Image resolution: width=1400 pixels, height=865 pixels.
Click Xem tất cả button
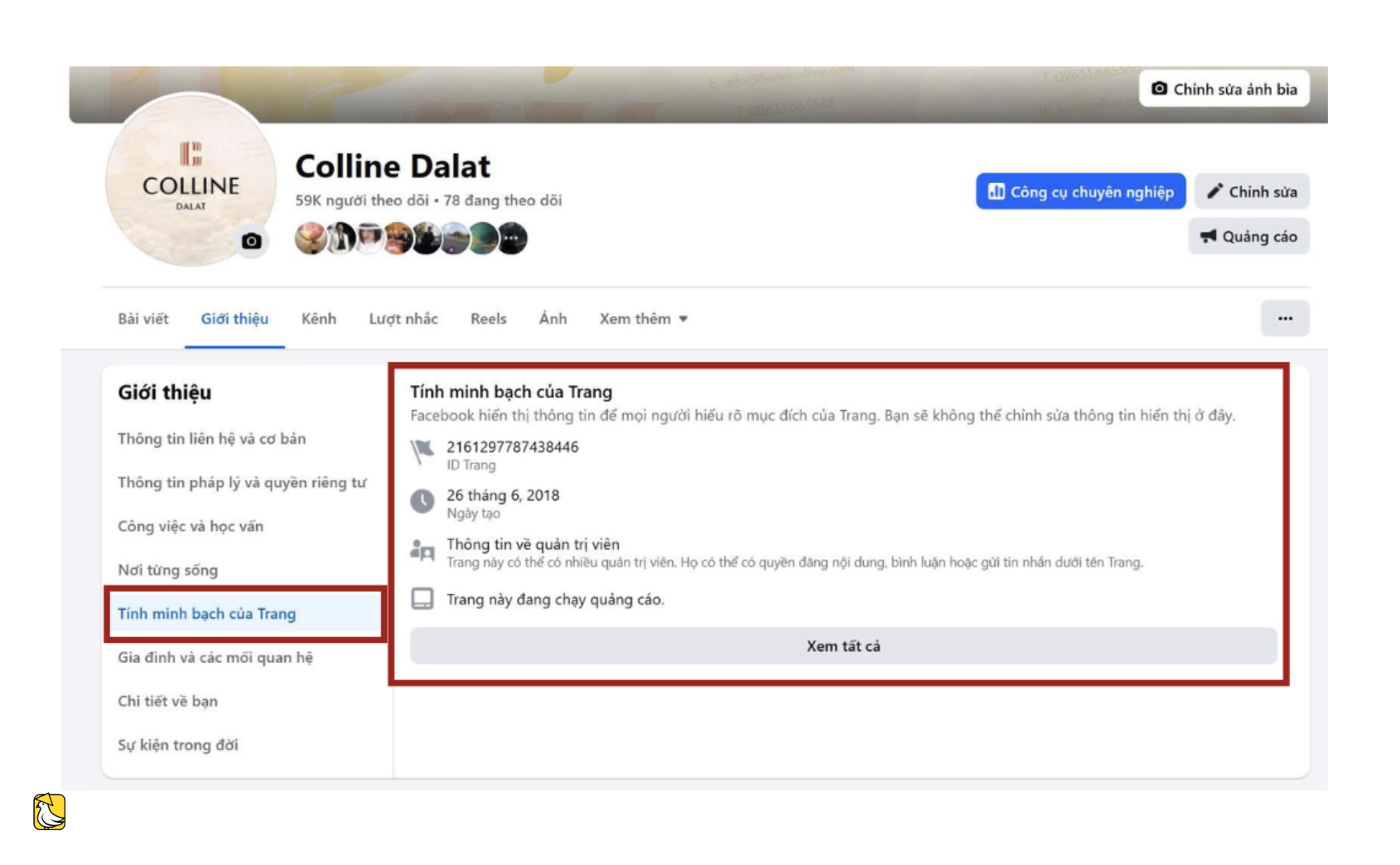(x=843, y=646)
